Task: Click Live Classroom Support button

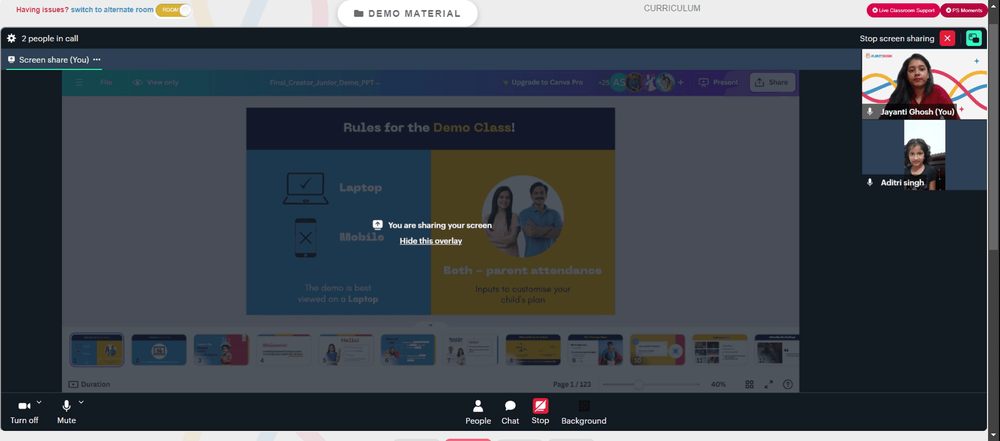Action: [902, 10]
